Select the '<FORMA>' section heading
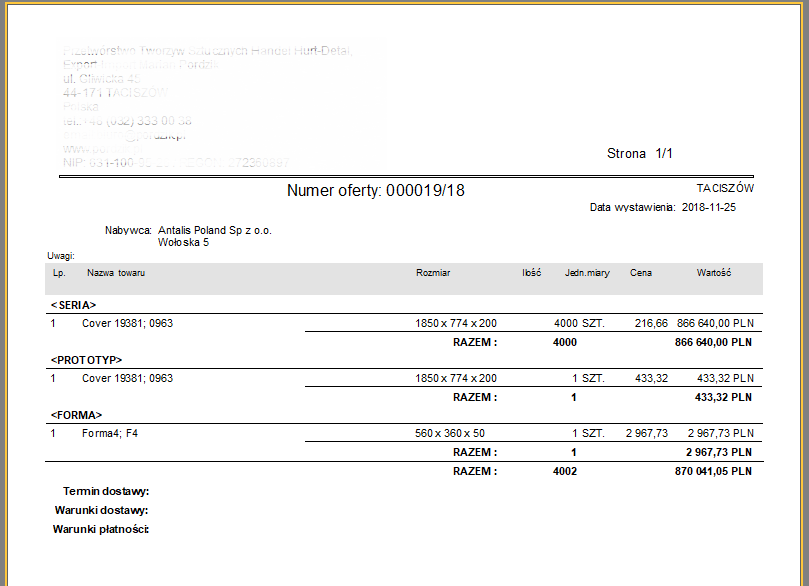This screenshot has width=809, height=586. tap(77, 414)
